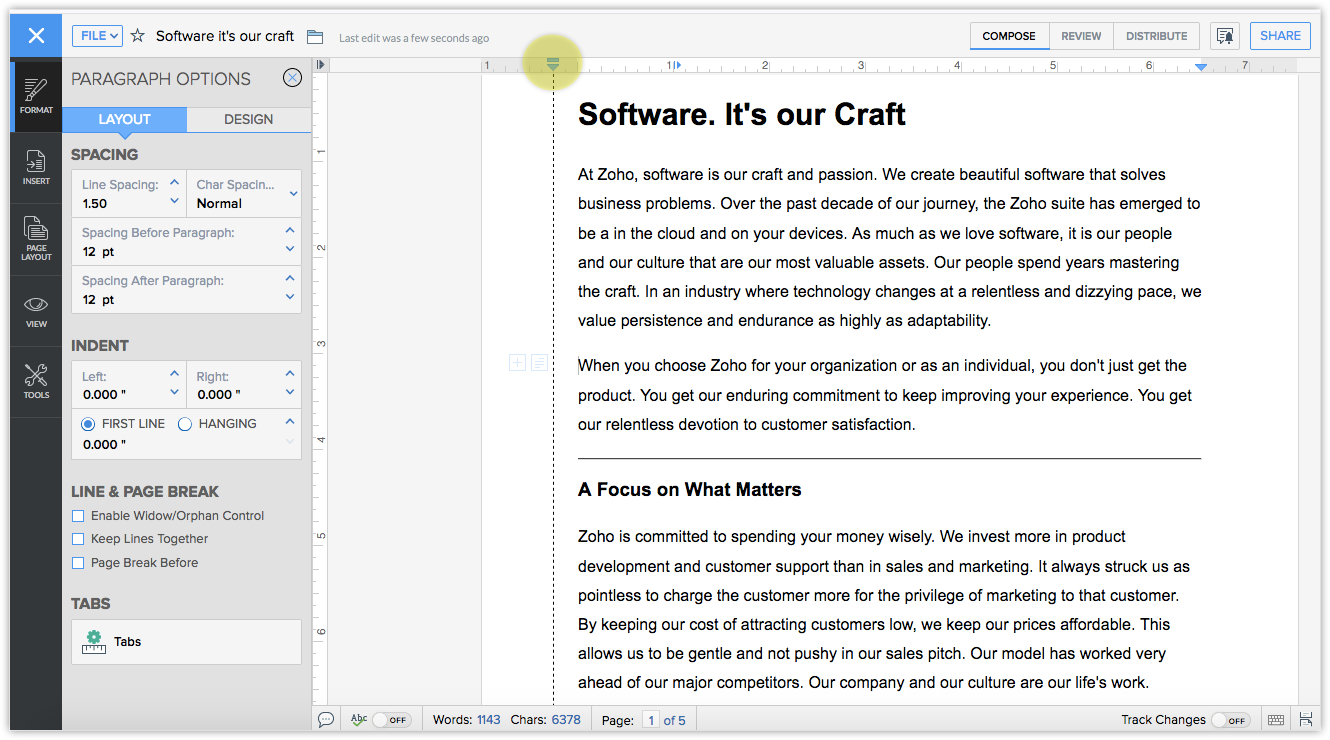Switch to the Layout tab
Image resolution: width=1330 pixels, height=740 pixels.
point(124,119)
